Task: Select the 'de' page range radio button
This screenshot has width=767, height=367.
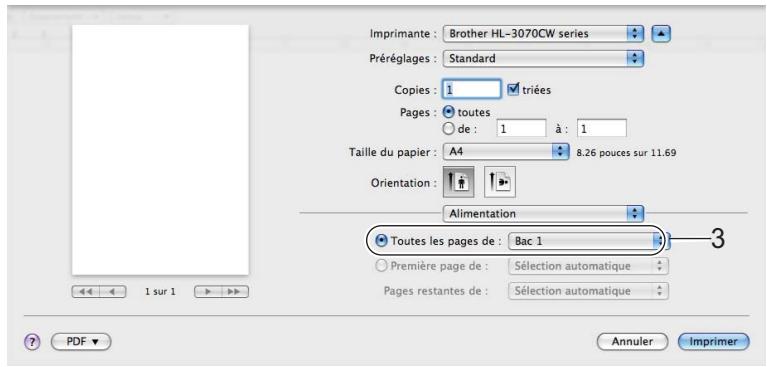Action: tap(448, 129)
